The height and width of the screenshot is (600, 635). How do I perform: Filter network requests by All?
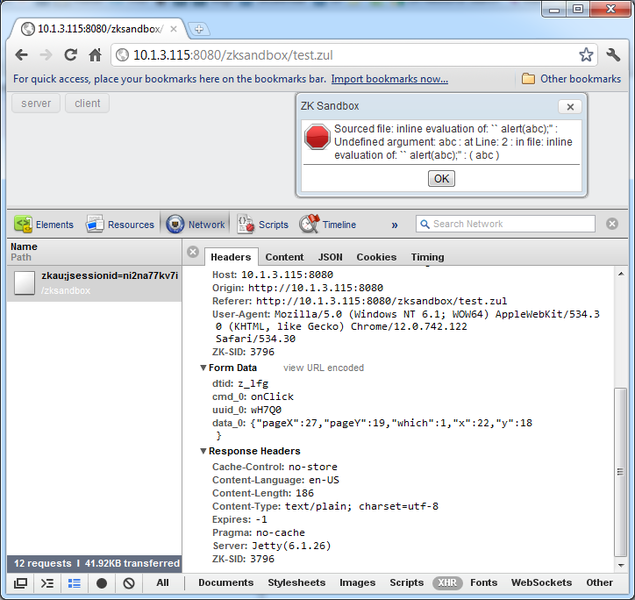coord(162,583)
